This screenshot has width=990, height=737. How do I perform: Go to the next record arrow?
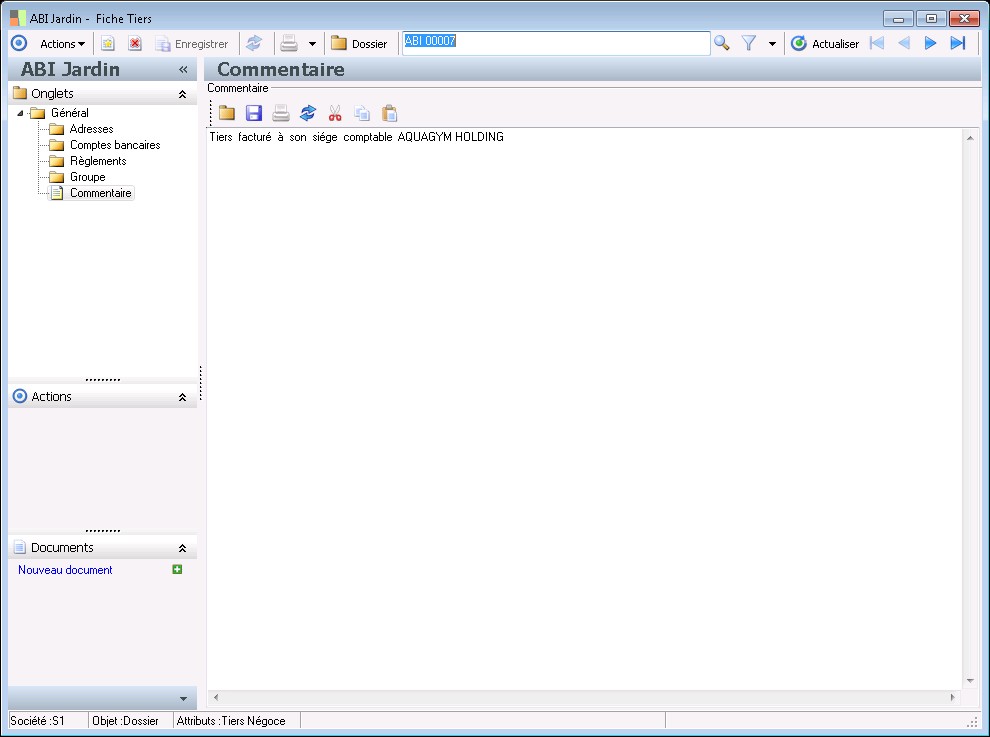[x=930, y=43]
